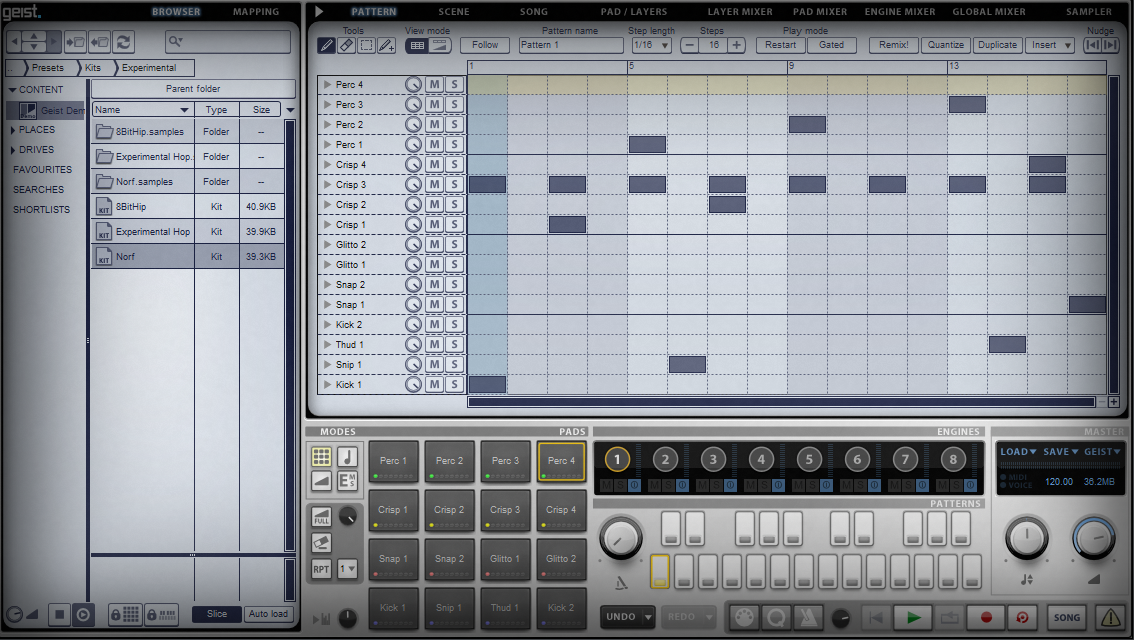Click the browser back arrow

coord(14,42)
